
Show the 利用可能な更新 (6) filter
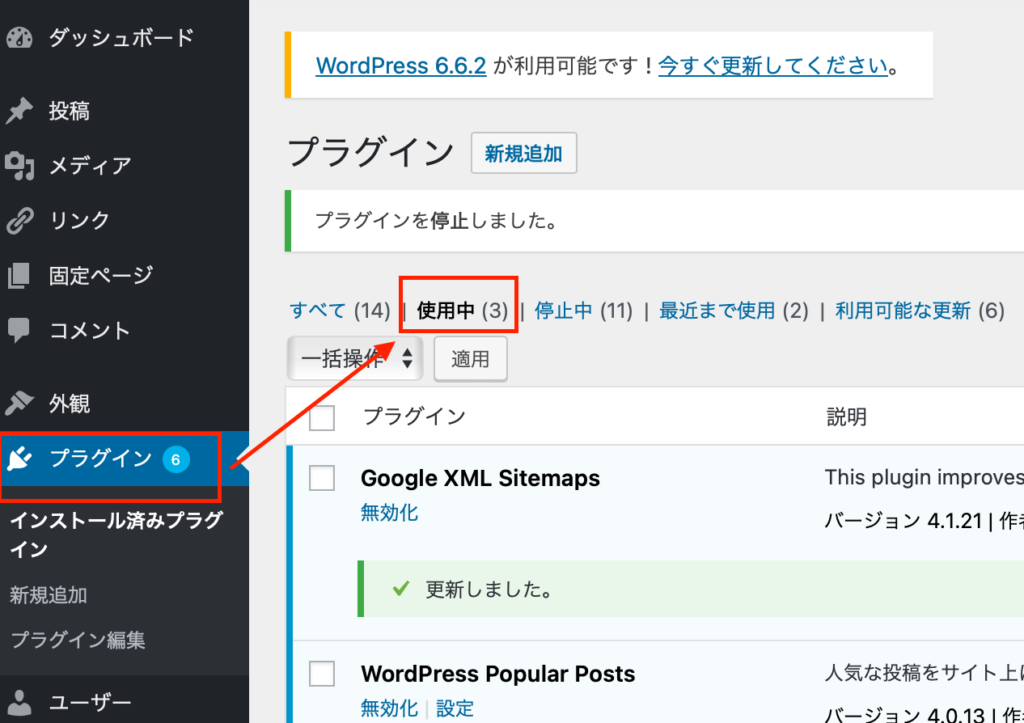coord(902,311)
